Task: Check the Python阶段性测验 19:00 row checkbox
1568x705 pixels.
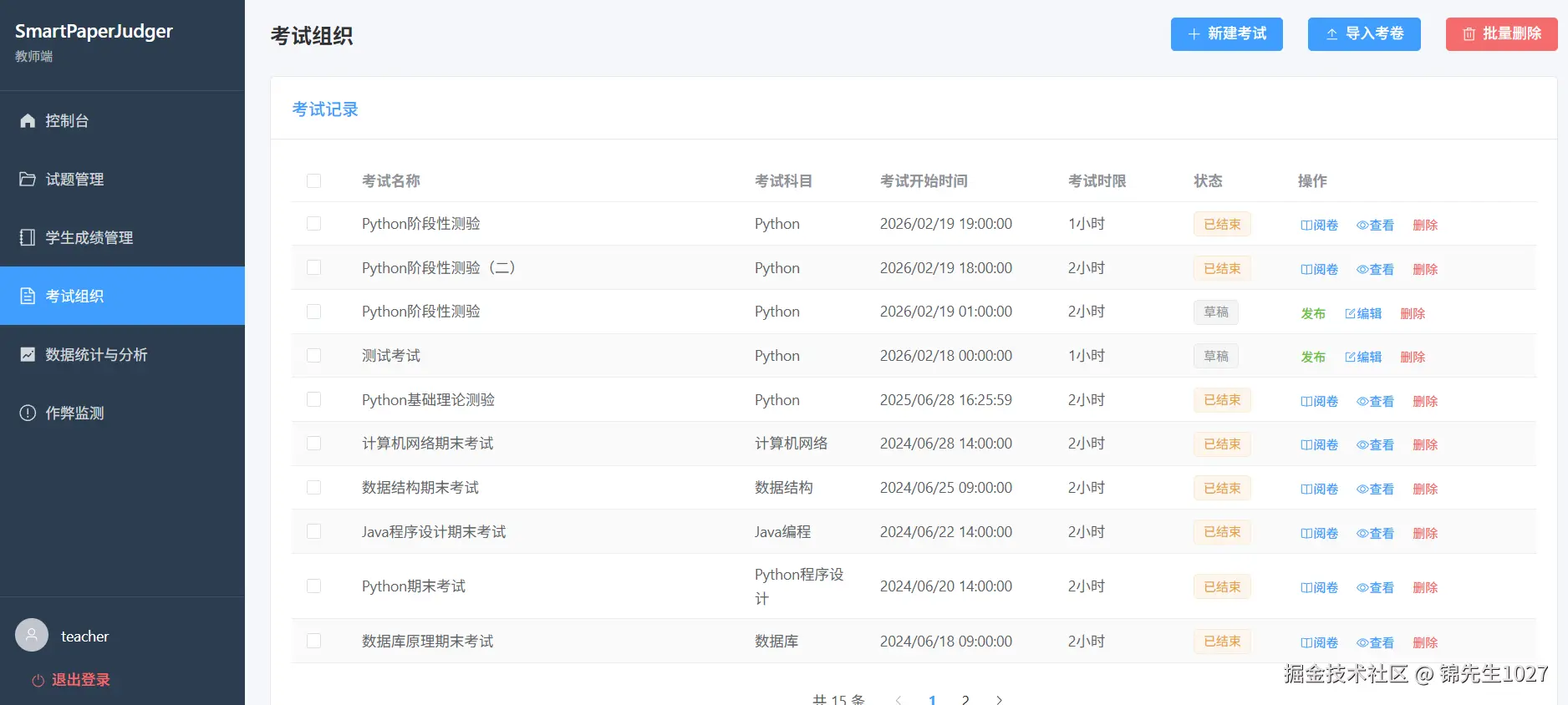Action: pyautogui.click(x=314, y=224)
